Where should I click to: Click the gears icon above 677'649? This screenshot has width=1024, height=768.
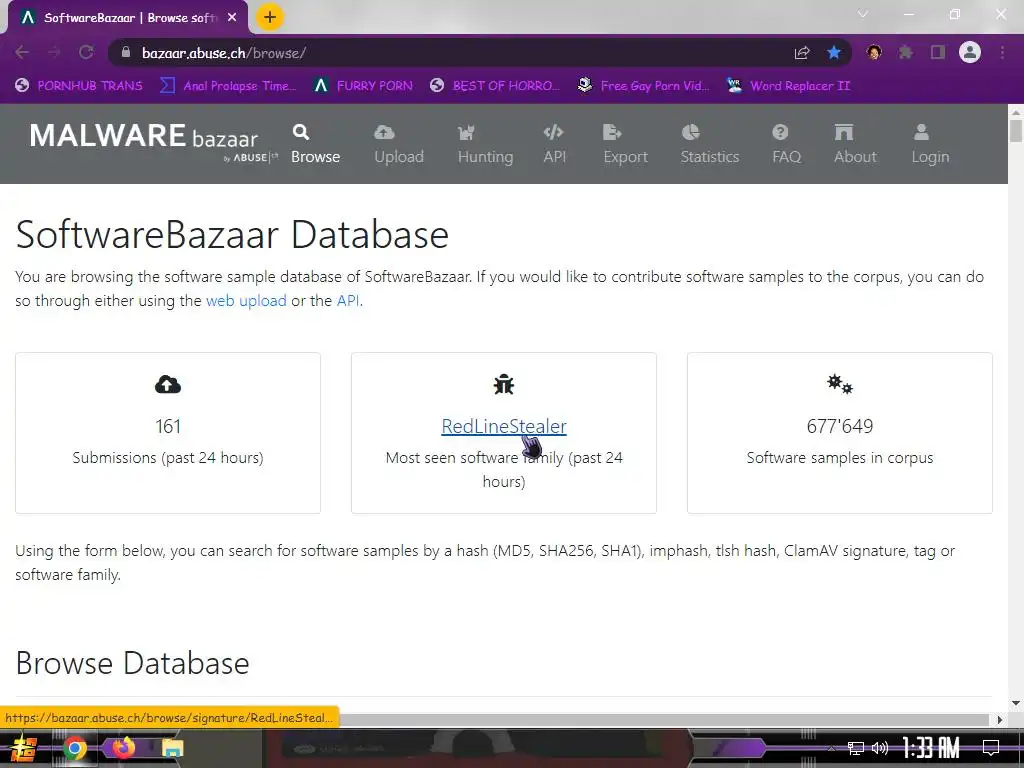click(840, 384)
